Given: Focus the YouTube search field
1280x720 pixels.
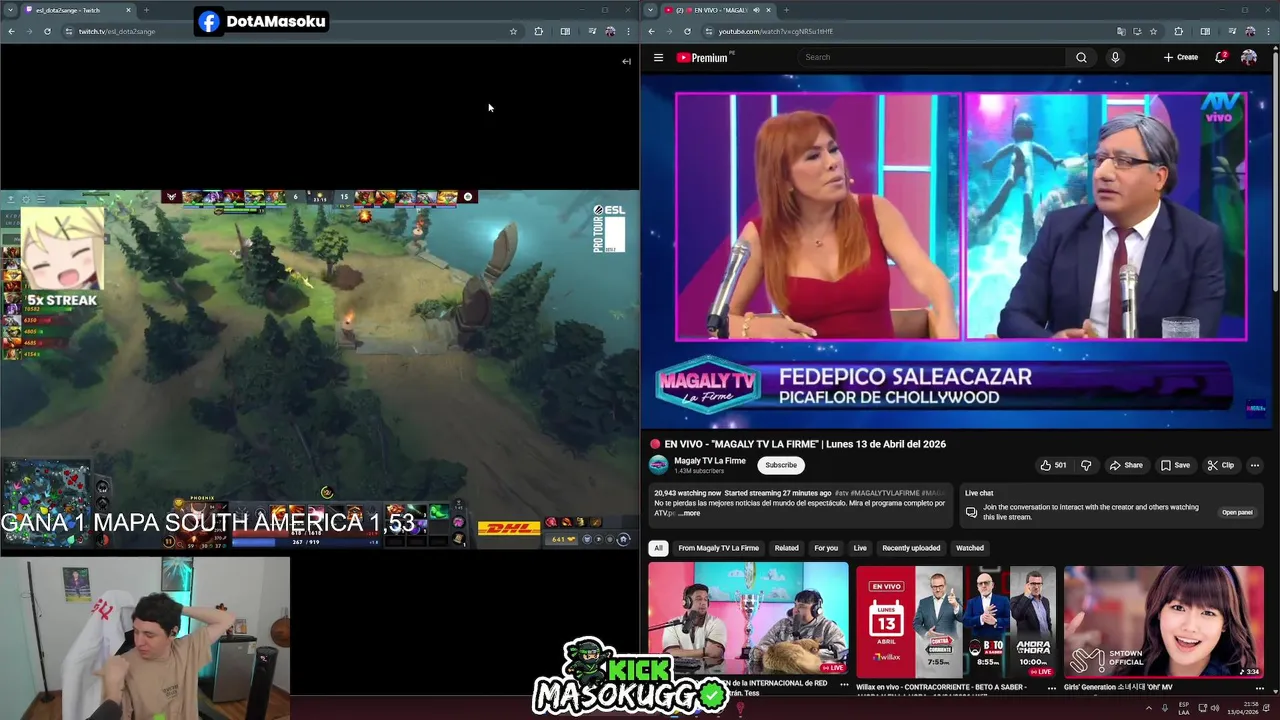Looking at the screenshot, I should (932, 57).
